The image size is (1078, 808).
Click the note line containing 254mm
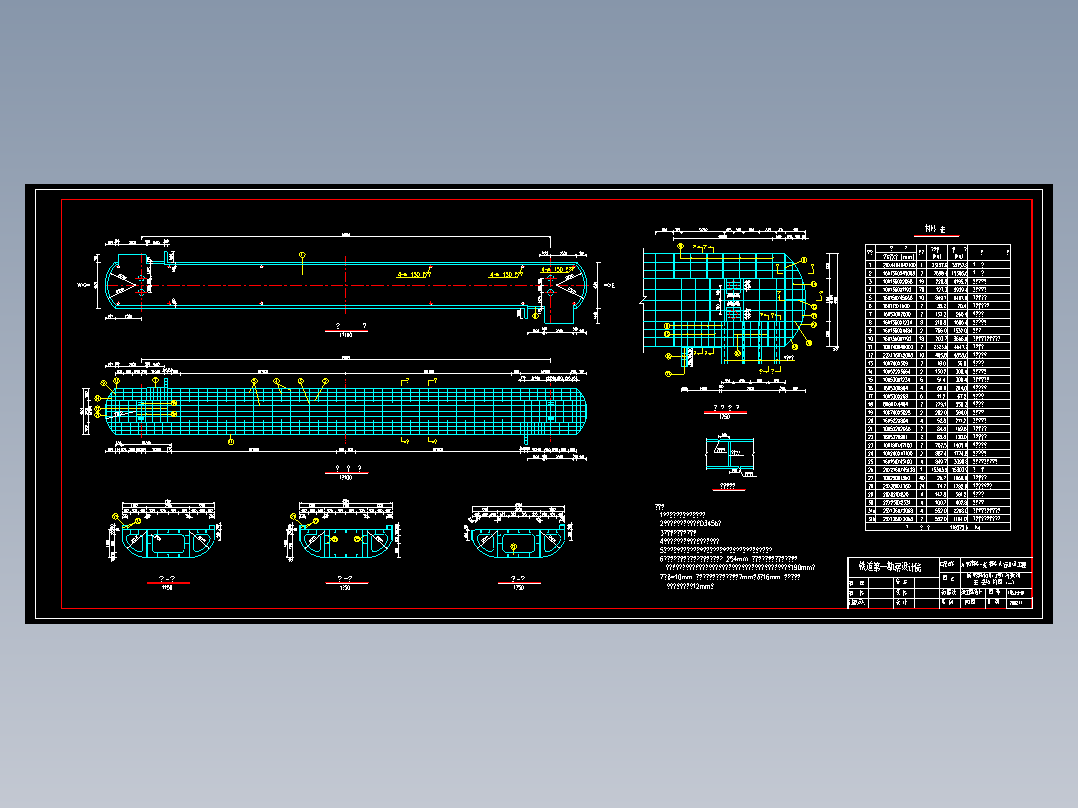click(x=728, y=559)
